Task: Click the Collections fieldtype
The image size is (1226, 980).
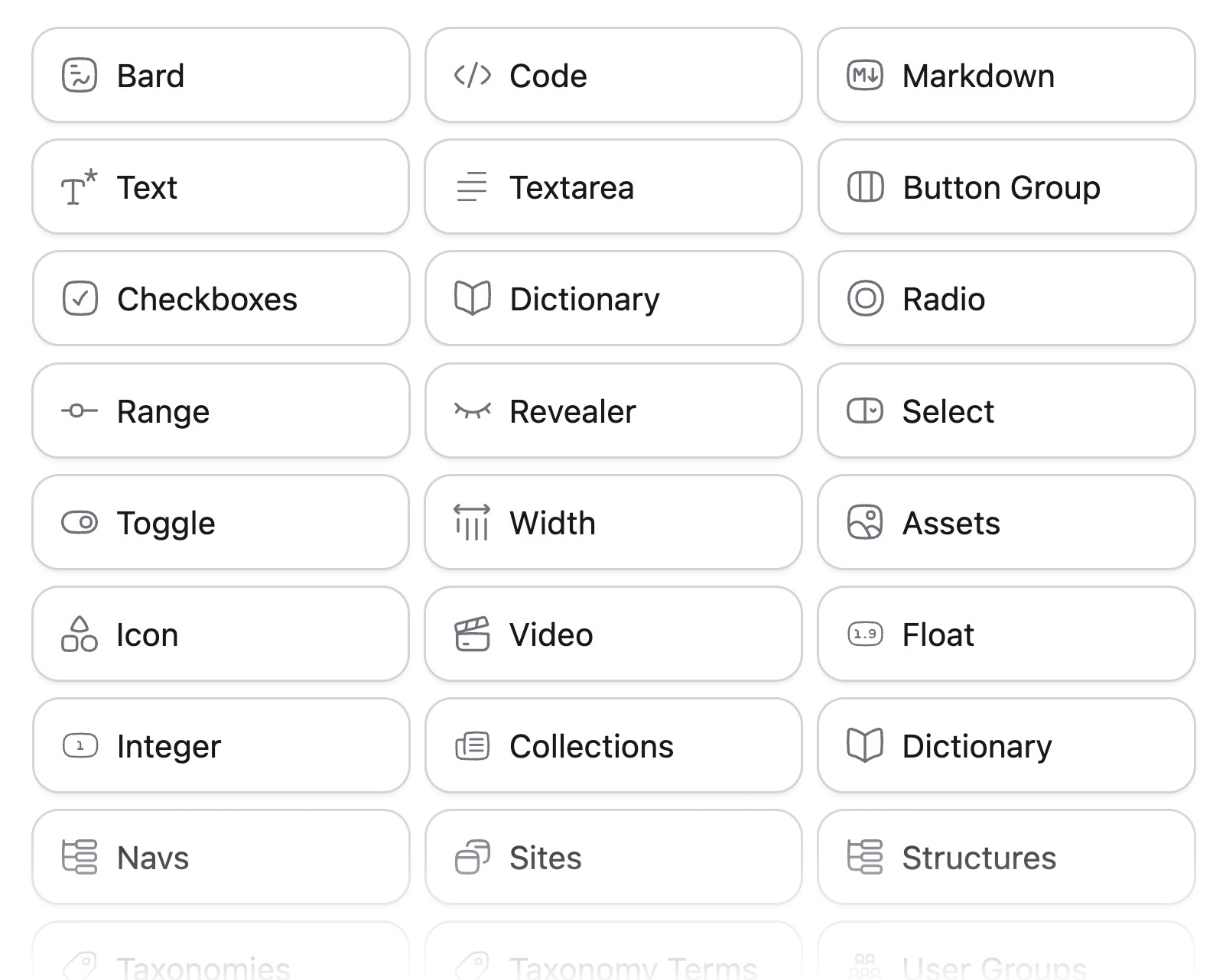Action: pyautogui.click(x=613, y=745)
